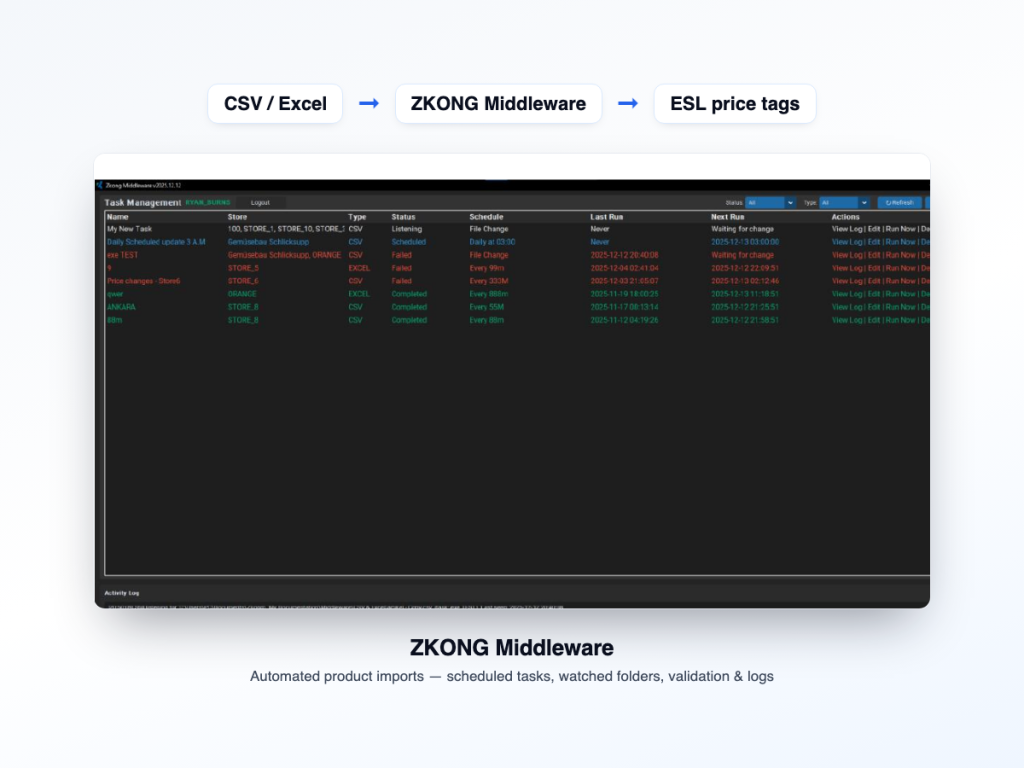Click the STORE_5 store cell
The height and width of the screenshot is (768, 1024).
[x=243, y=268]
